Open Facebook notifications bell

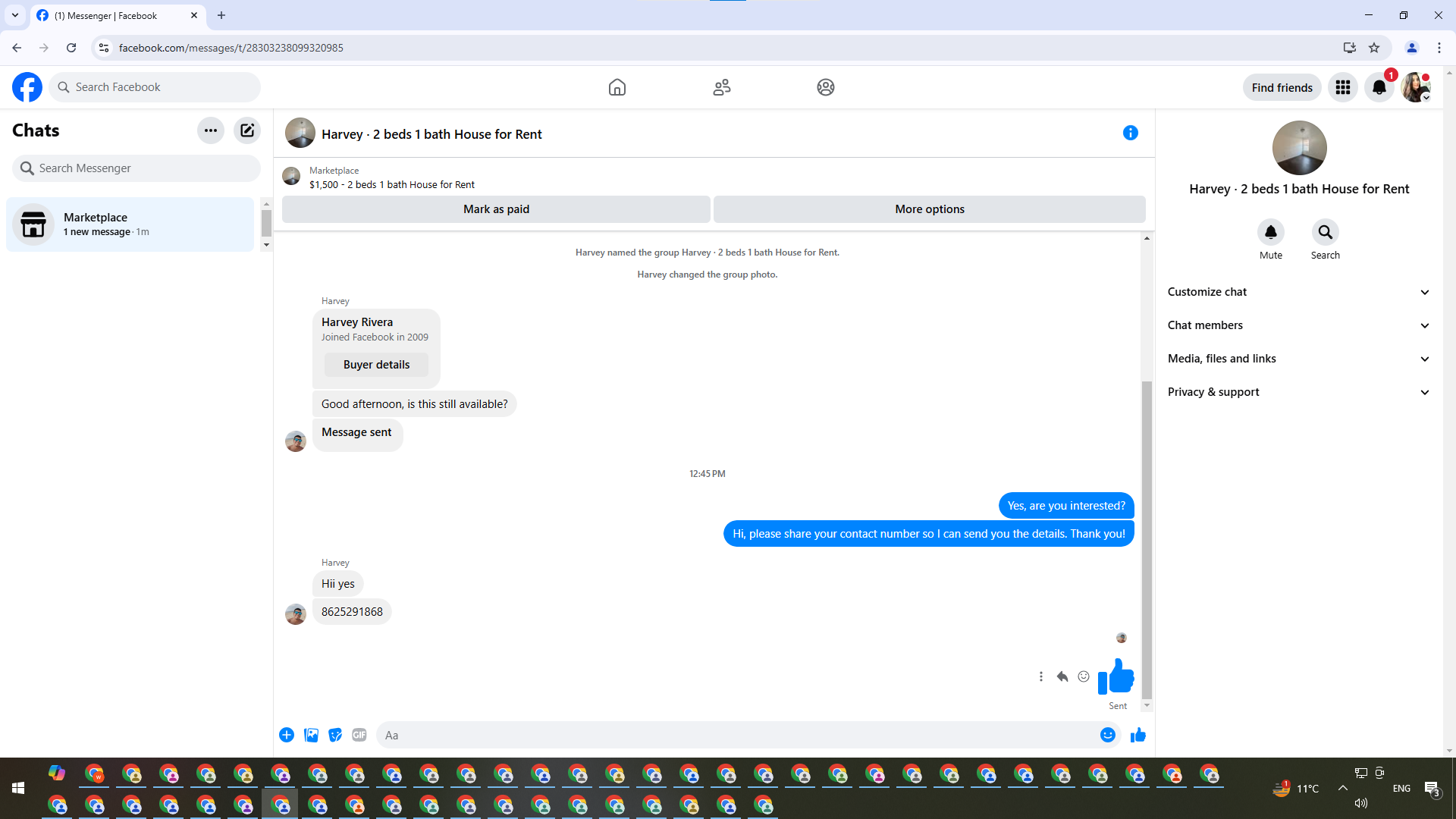point(1379,88)
